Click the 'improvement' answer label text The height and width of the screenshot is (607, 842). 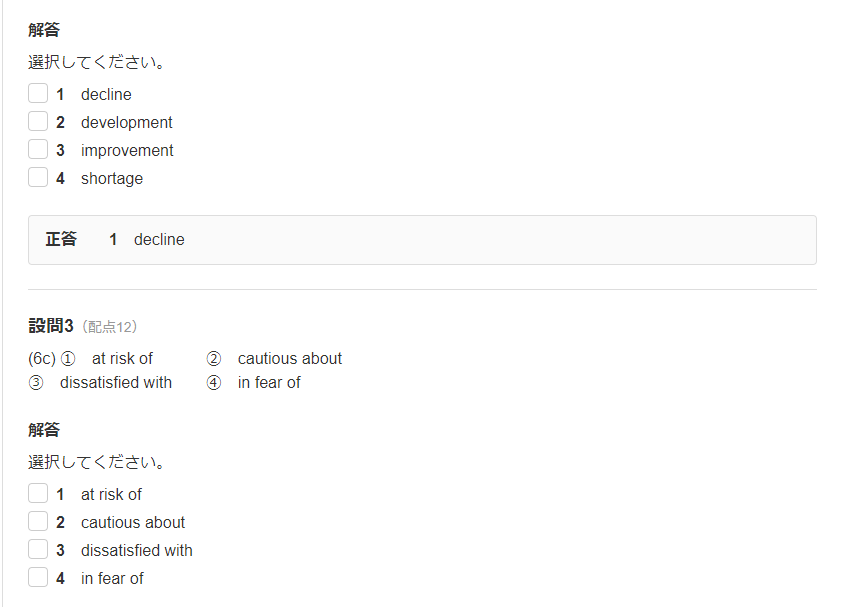coord(127,150)
